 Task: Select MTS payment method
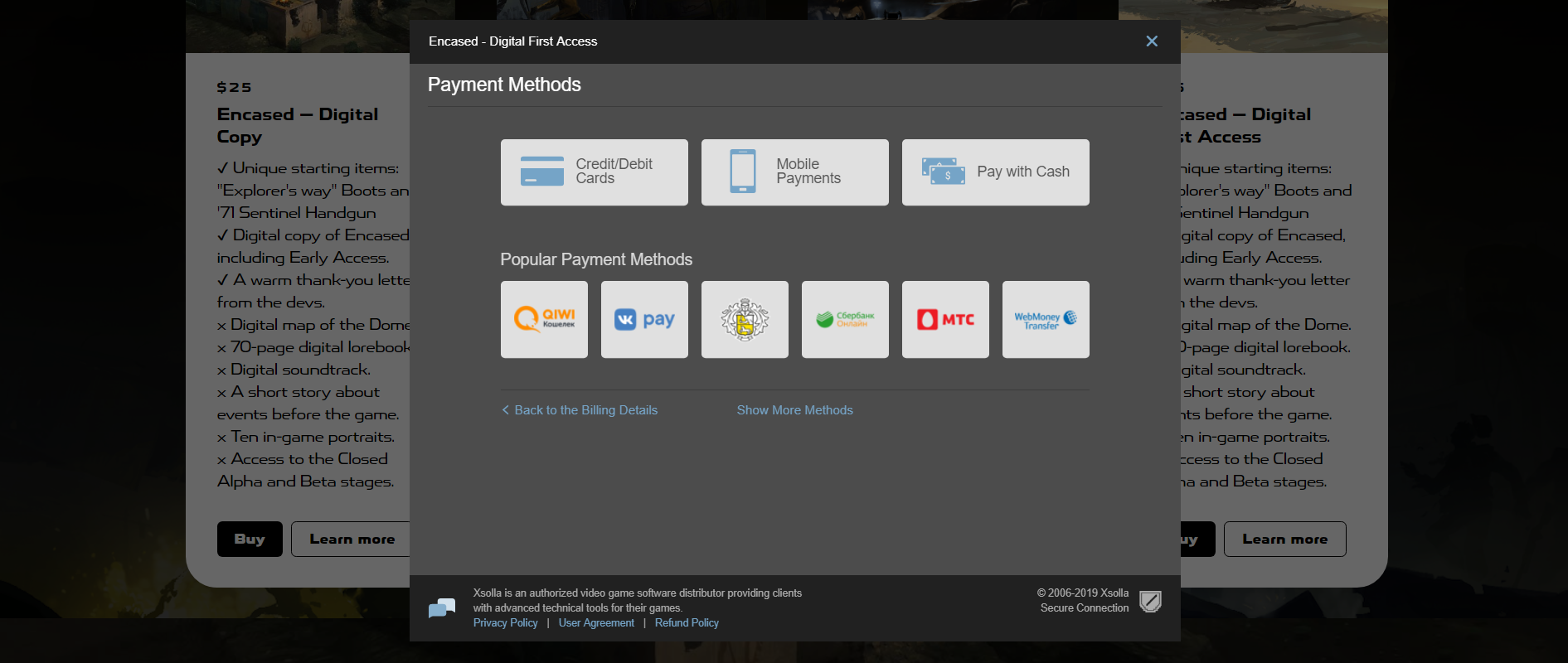tap(945, 319)
